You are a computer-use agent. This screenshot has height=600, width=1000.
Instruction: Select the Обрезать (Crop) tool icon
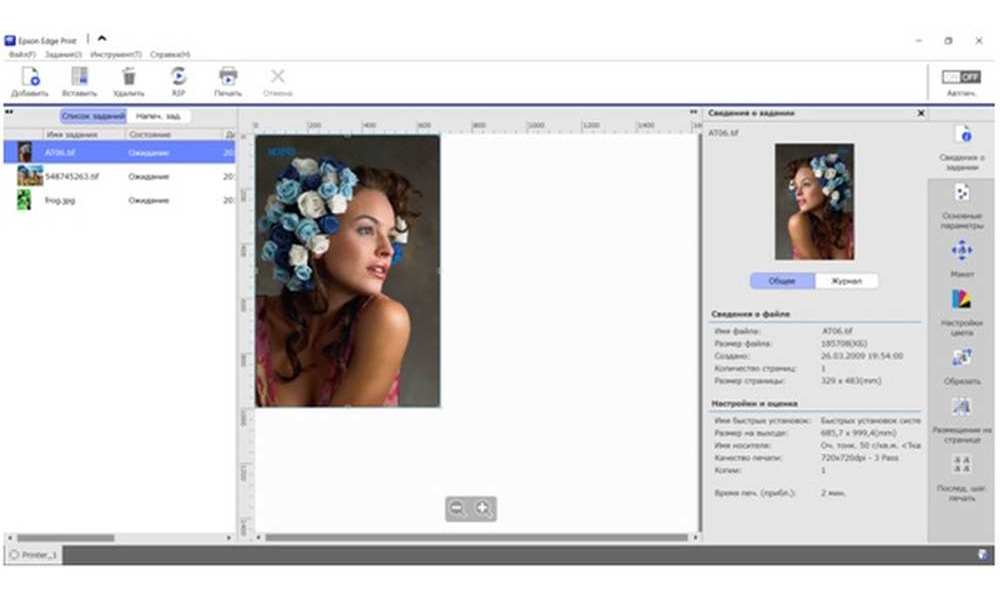(961, 357)
